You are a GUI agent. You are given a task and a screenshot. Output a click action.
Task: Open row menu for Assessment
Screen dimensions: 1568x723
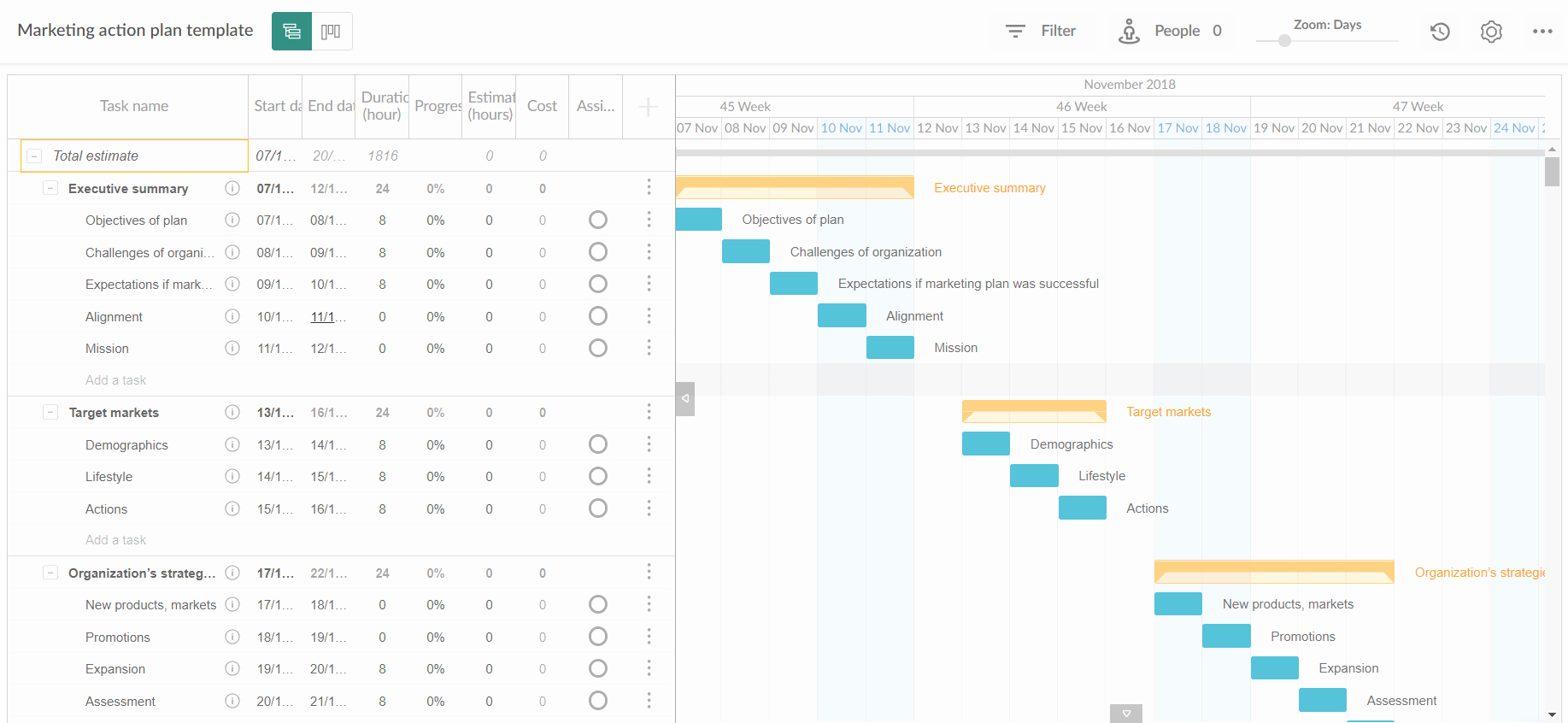click(x=649, y=701)
